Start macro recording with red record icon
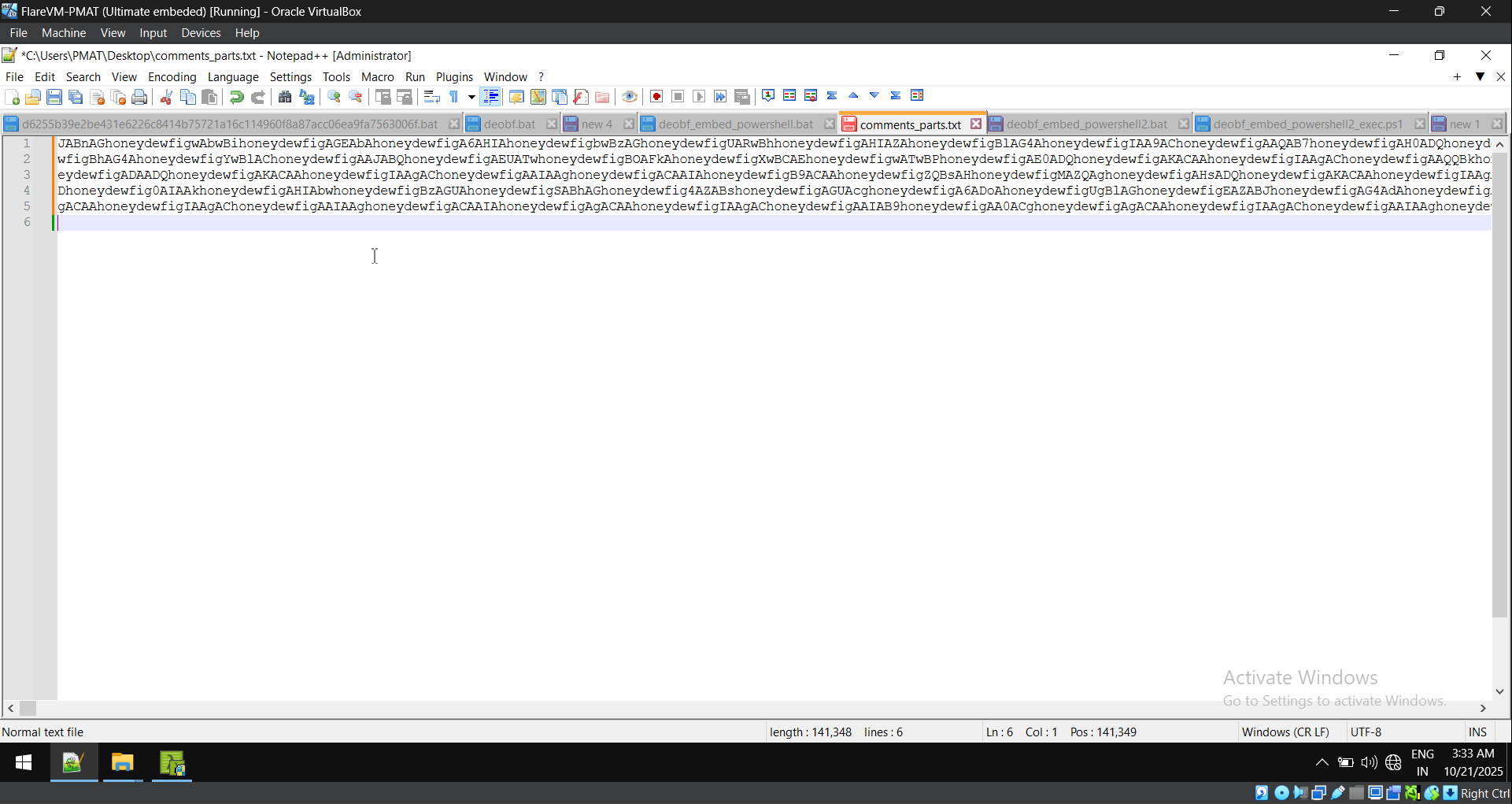This screenshot has height=804, width=1512. point(656,97)
